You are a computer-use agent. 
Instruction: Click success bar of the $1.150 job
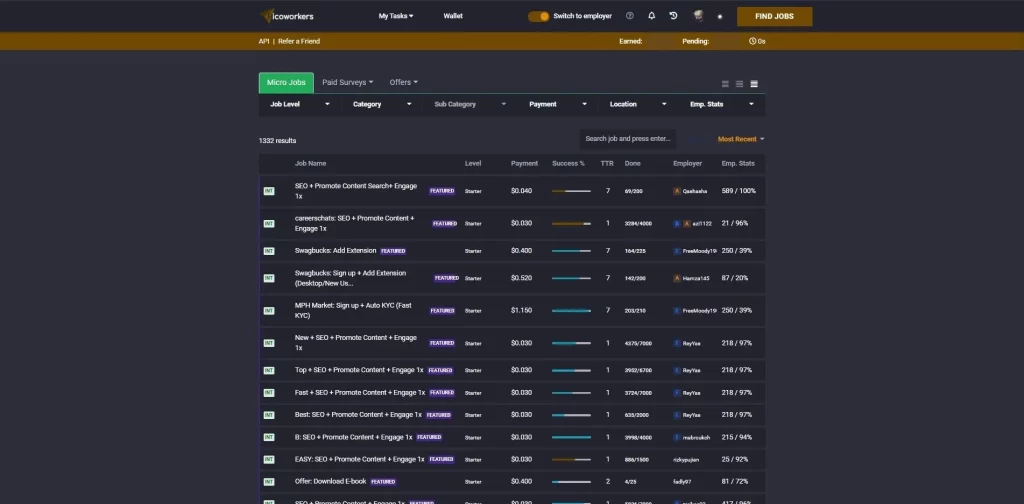pyautogui.click(x=571, y=311)
